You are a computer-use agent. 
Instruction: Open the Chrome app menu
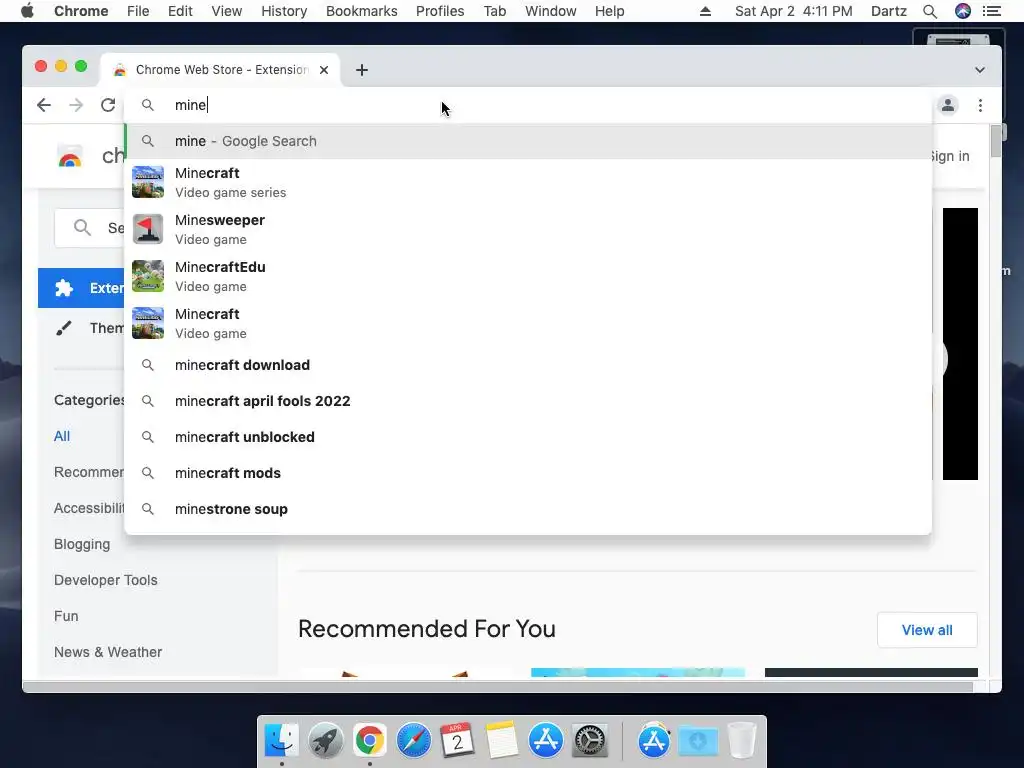point(81,11)
